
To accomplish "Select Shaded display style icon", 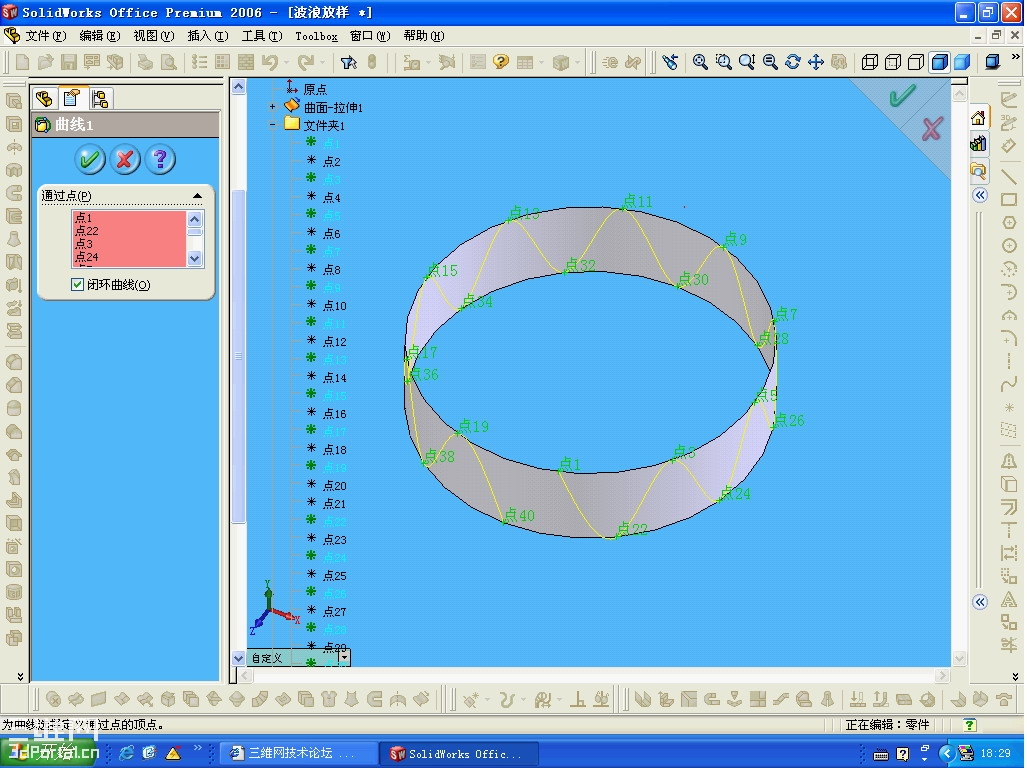I will (x=962, y=62).
